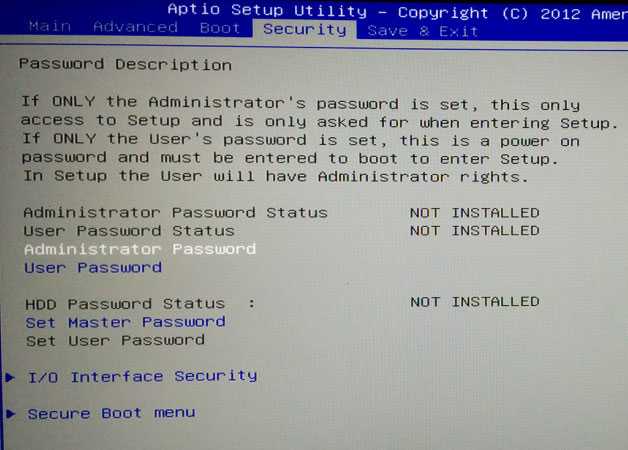Screen dimensions: 628x450
Task: Switch to the Advanced tab
Action: pos(135,27)
